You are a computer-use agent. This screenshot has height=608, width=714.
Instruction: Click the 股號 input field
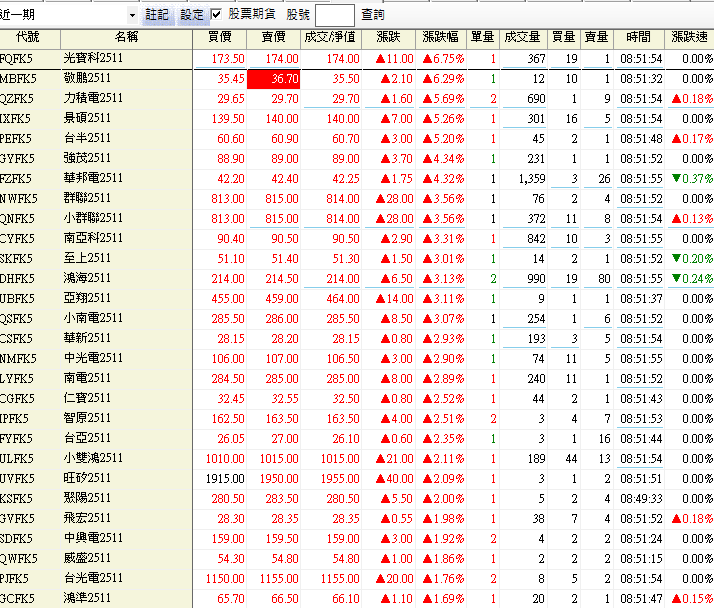334,15
